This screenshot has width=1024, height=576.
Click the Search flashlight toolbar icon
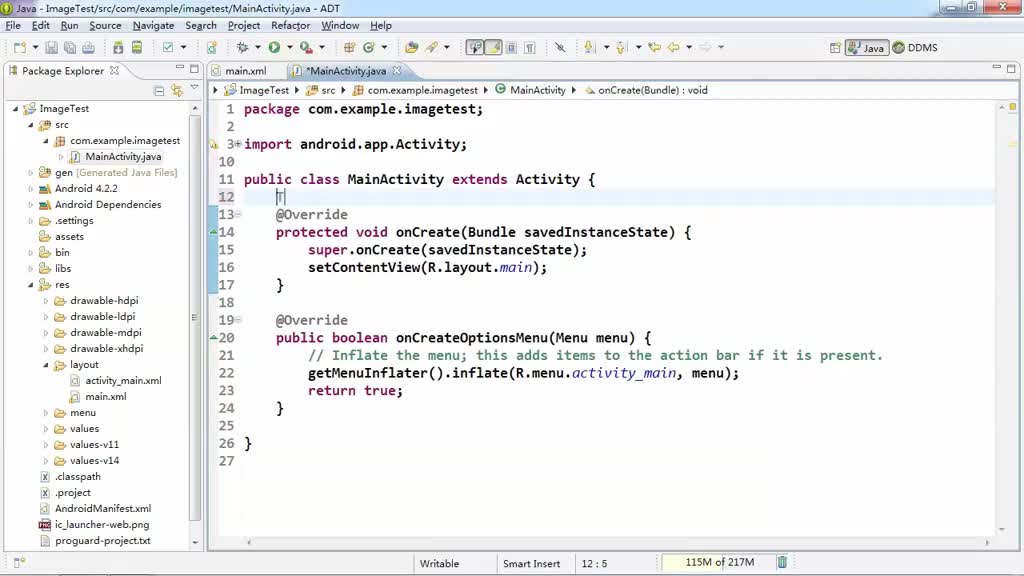(432, 48)
